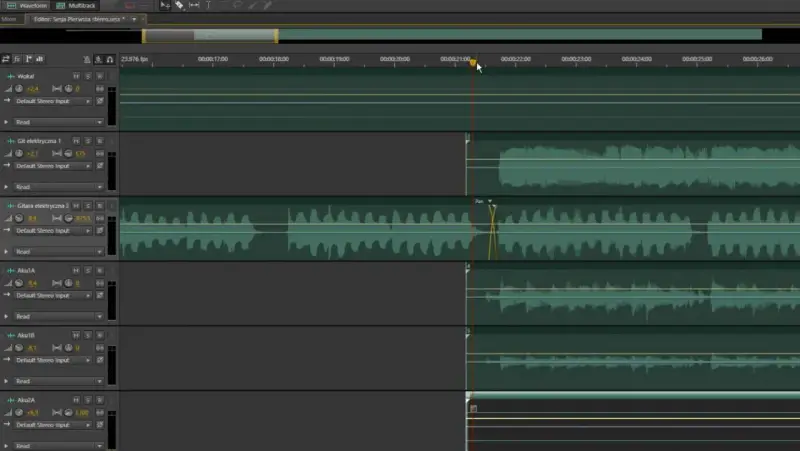
Task: Solo the Aku1A track
Action: click(88, 270)
